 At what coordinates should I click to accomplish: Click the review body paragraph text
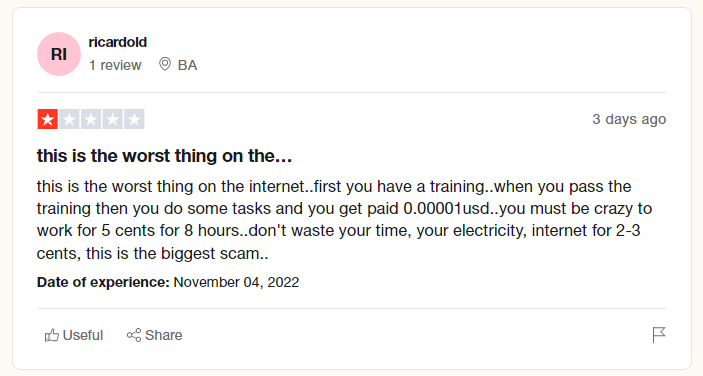point(344,220)
